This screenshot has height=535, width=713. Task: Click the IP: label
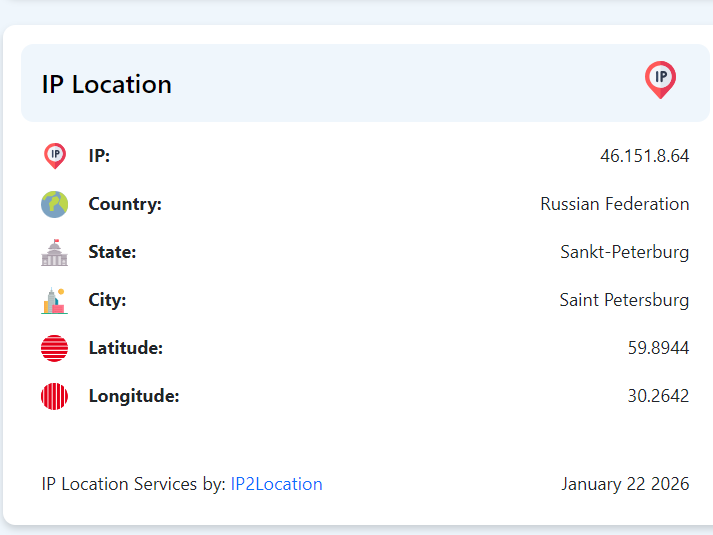[x=99, y=156]
